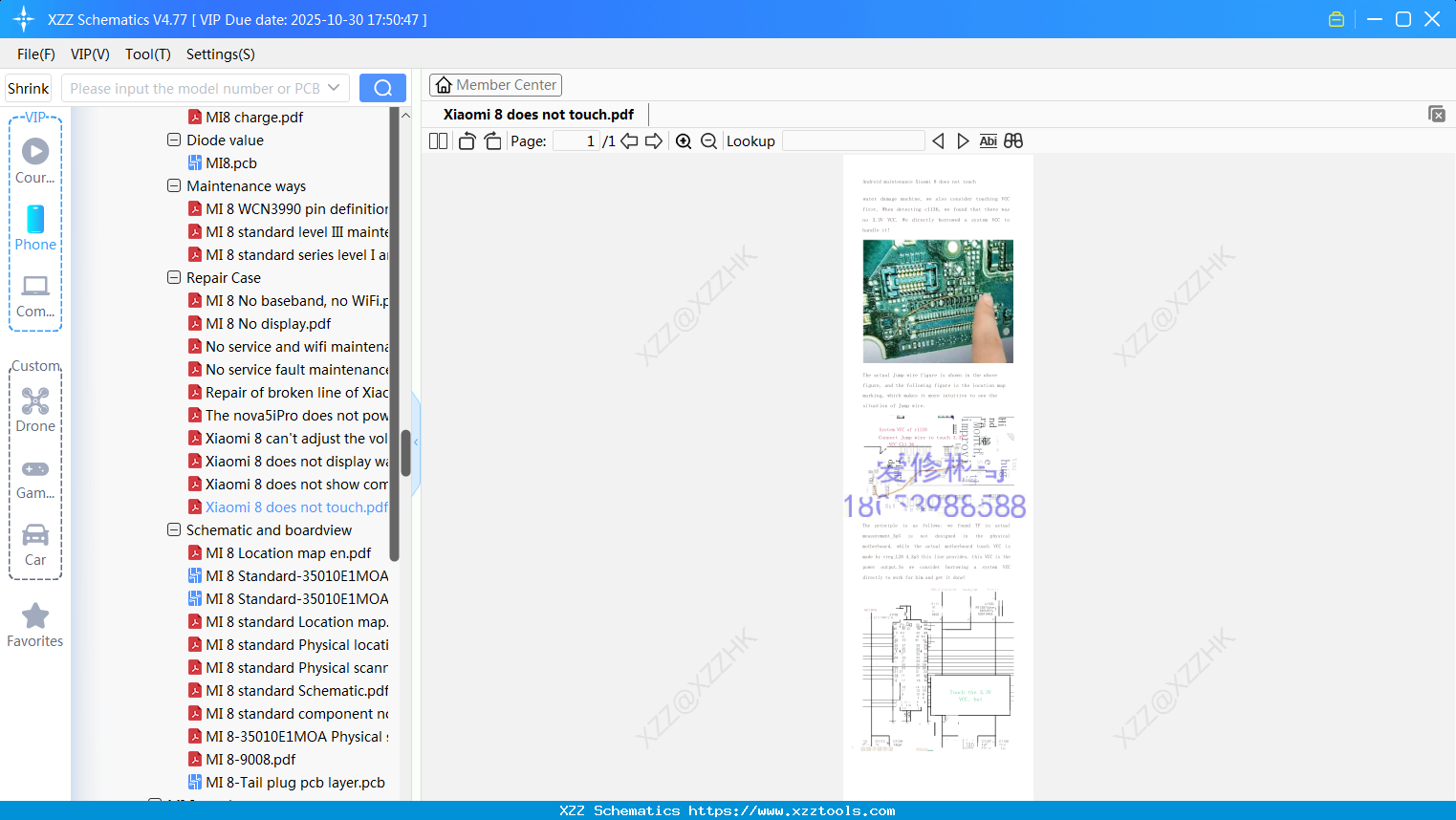
Task: Click the PDF icon of MI8 charge.pdf
Action: pos(195,118)
